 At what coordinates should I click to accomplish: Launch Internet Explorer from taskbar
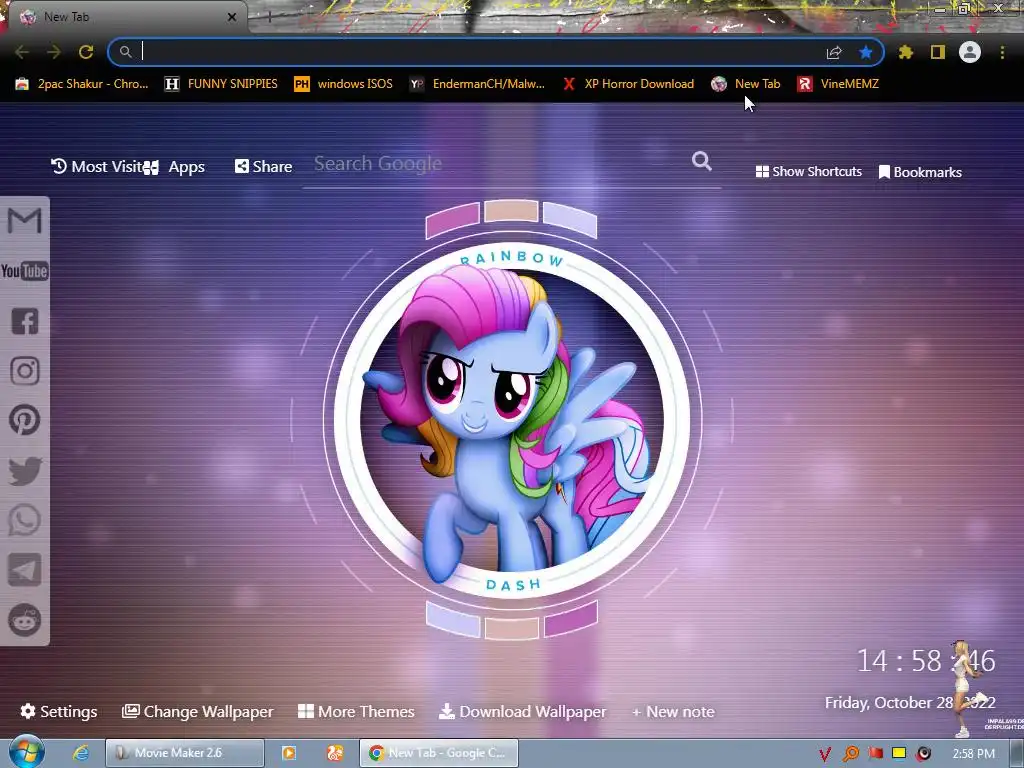(x=80, y=753)
